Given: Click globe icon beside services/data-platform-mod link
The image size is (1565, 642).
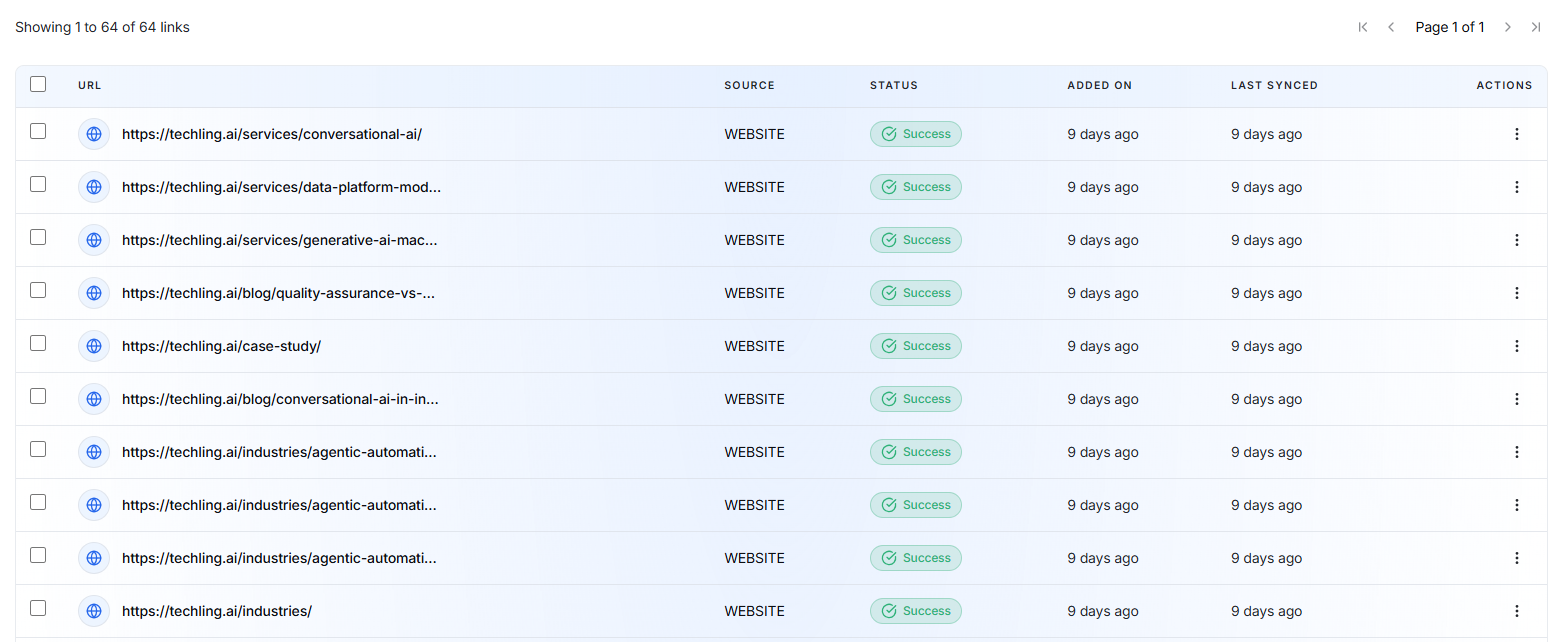Looking at the screenshot, I should 94,187.
